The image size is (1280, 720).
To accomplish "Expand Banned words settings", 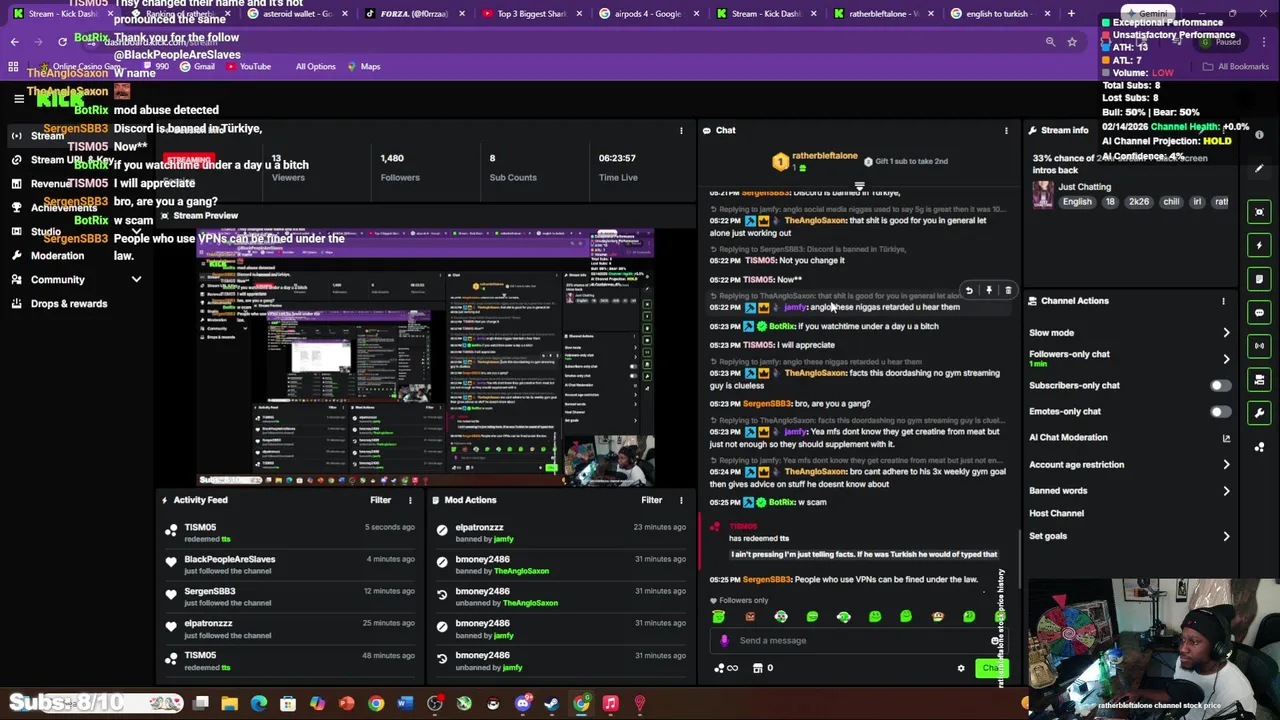I will [1226, 491].
